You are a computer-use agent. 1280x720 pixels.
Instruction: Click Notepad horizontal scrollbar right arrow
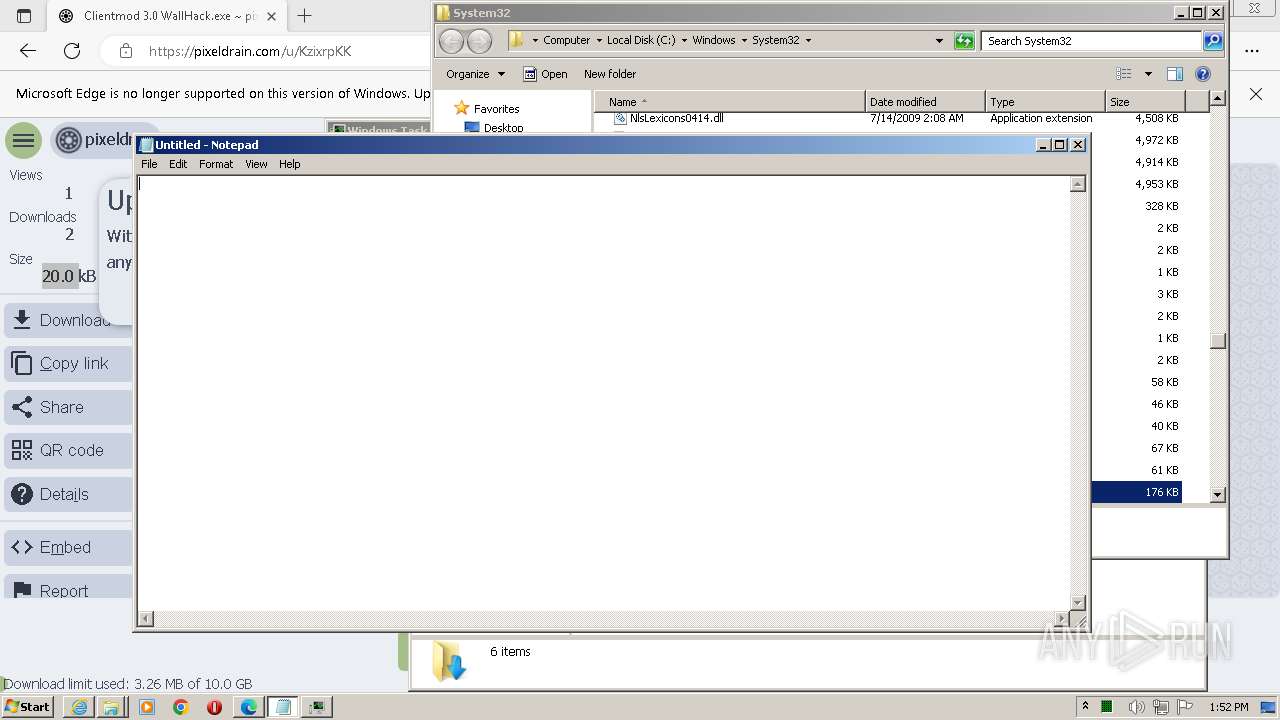tap(1061, 619)
